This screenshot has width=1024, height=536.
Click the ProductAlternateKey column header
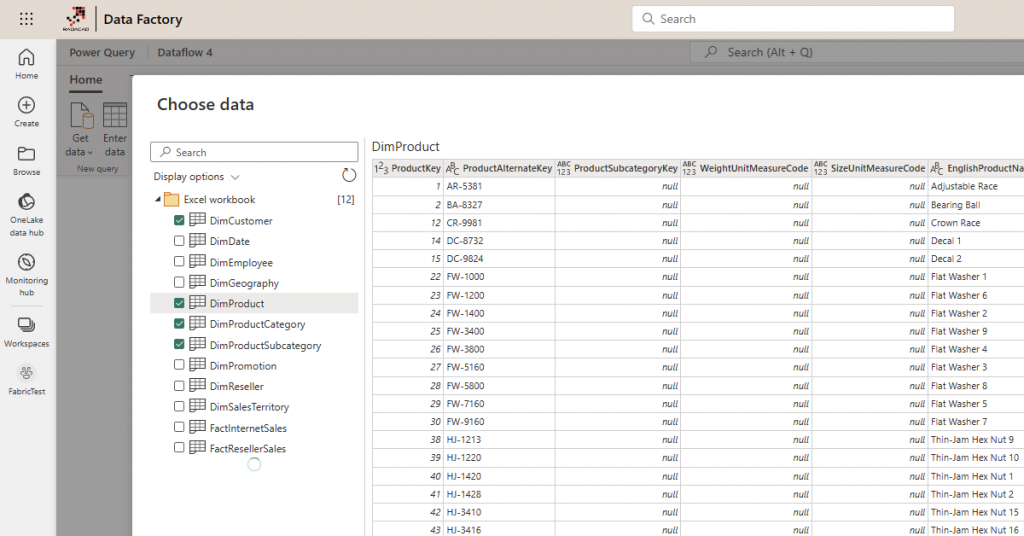(506, 169)
